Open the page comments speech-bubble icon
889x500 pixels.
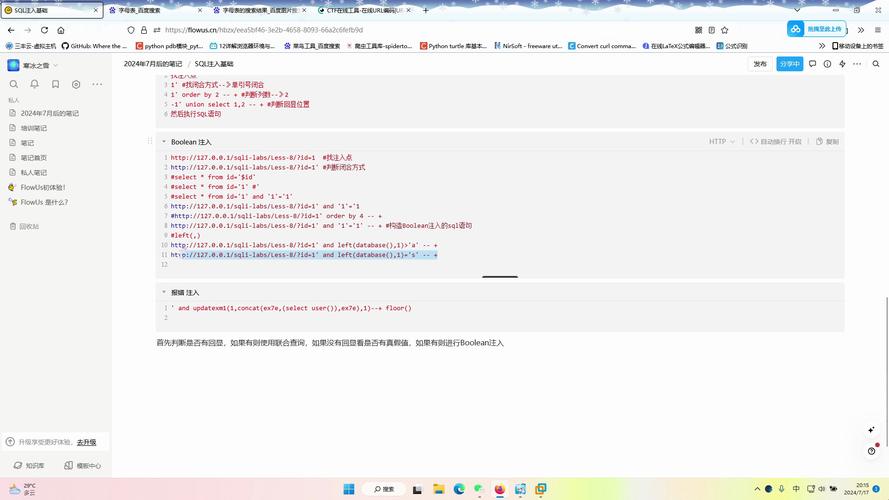point(812,64)
